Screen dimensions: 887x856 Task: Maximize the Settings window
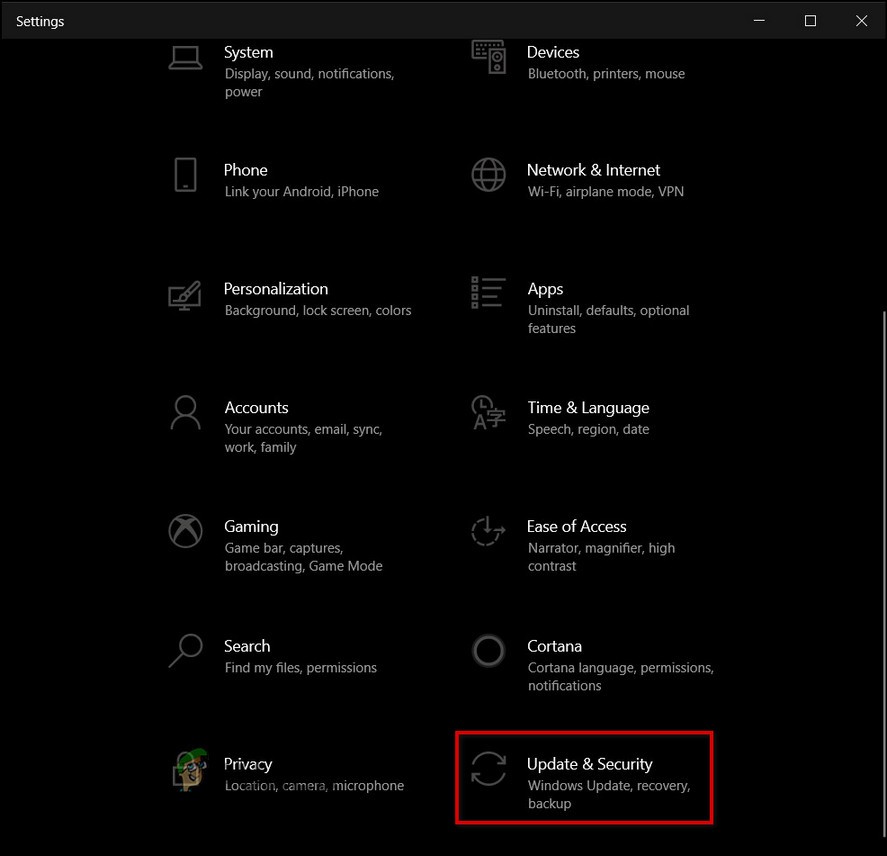click(810, 21)
